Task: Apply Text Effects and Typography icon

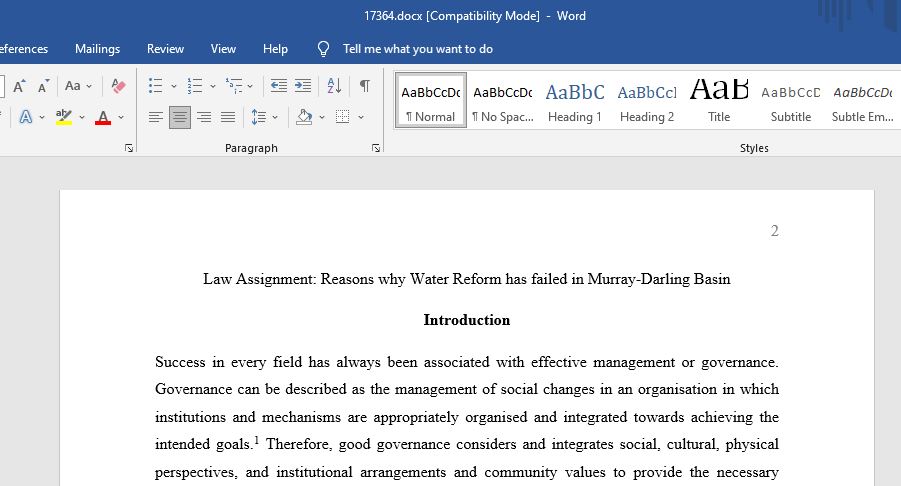Action: (x=25, y=117)
